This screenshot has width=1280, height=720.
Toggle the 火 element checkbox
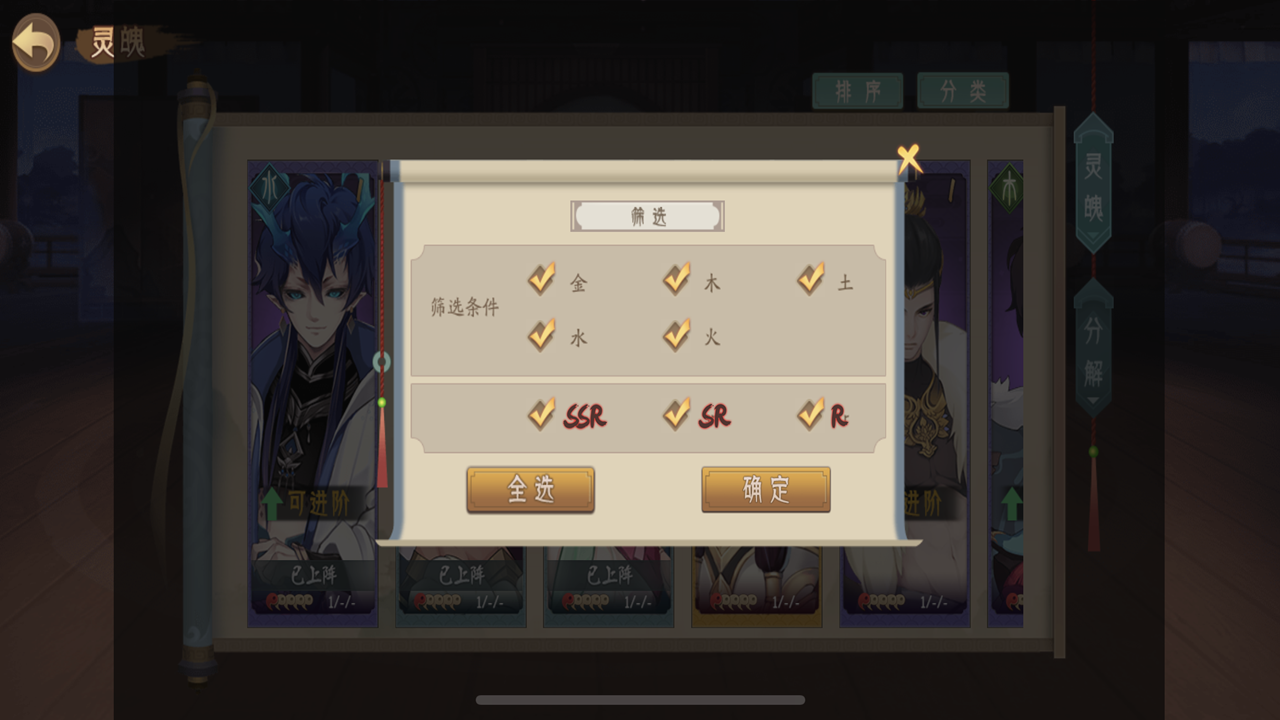point(677,334)
